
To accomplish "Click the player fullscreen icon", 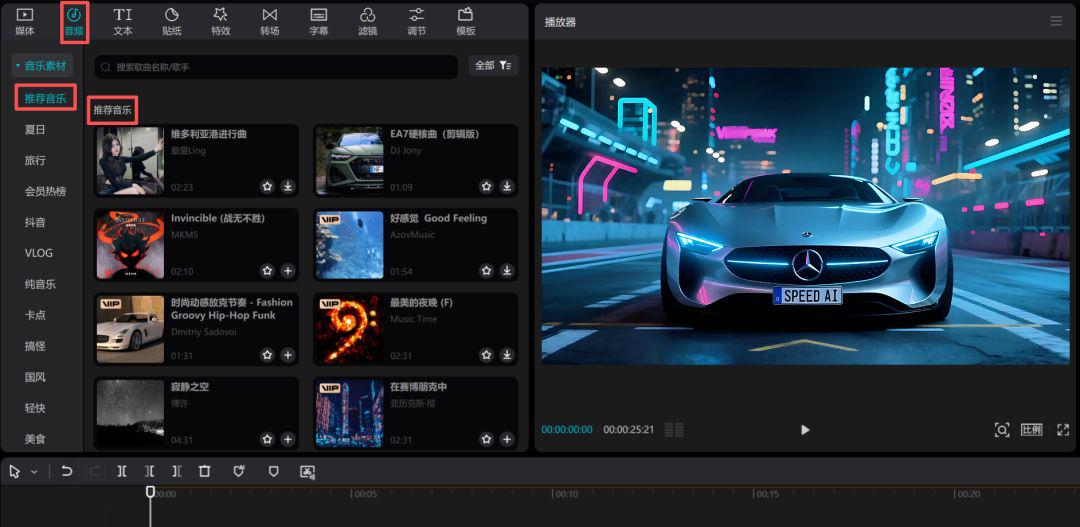I will pyautogui.click(x=1062, y=430).
